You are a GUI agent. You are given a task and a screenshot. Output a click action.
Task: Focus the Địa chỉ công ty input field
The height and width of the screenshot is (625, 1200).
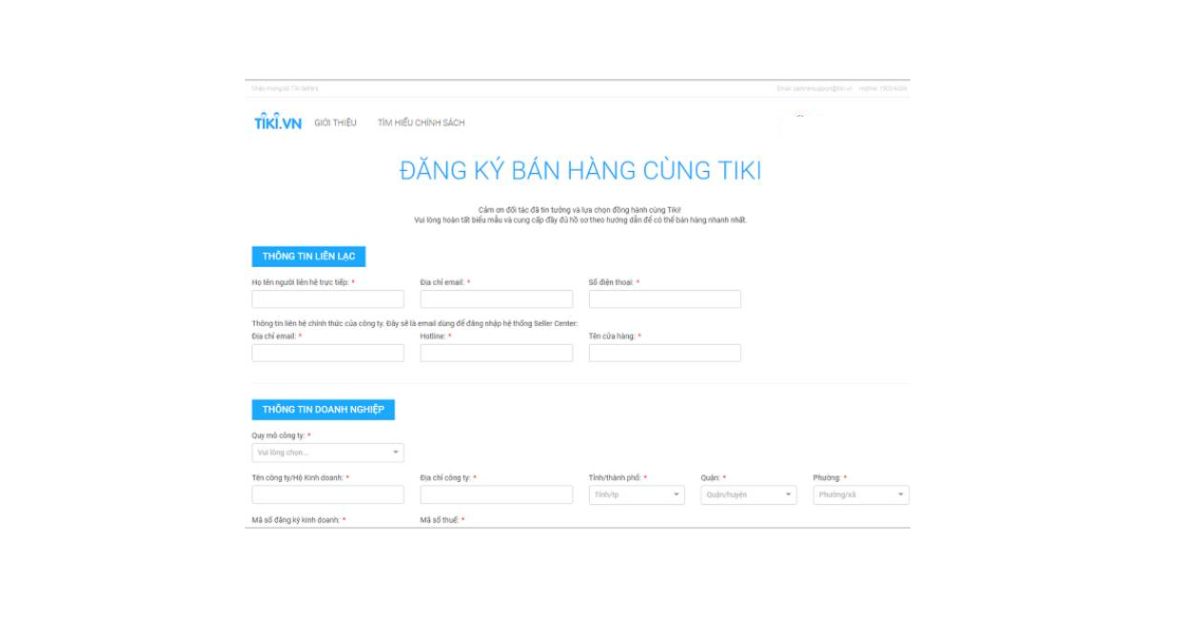pyautogui.click(x=496, y=495)
